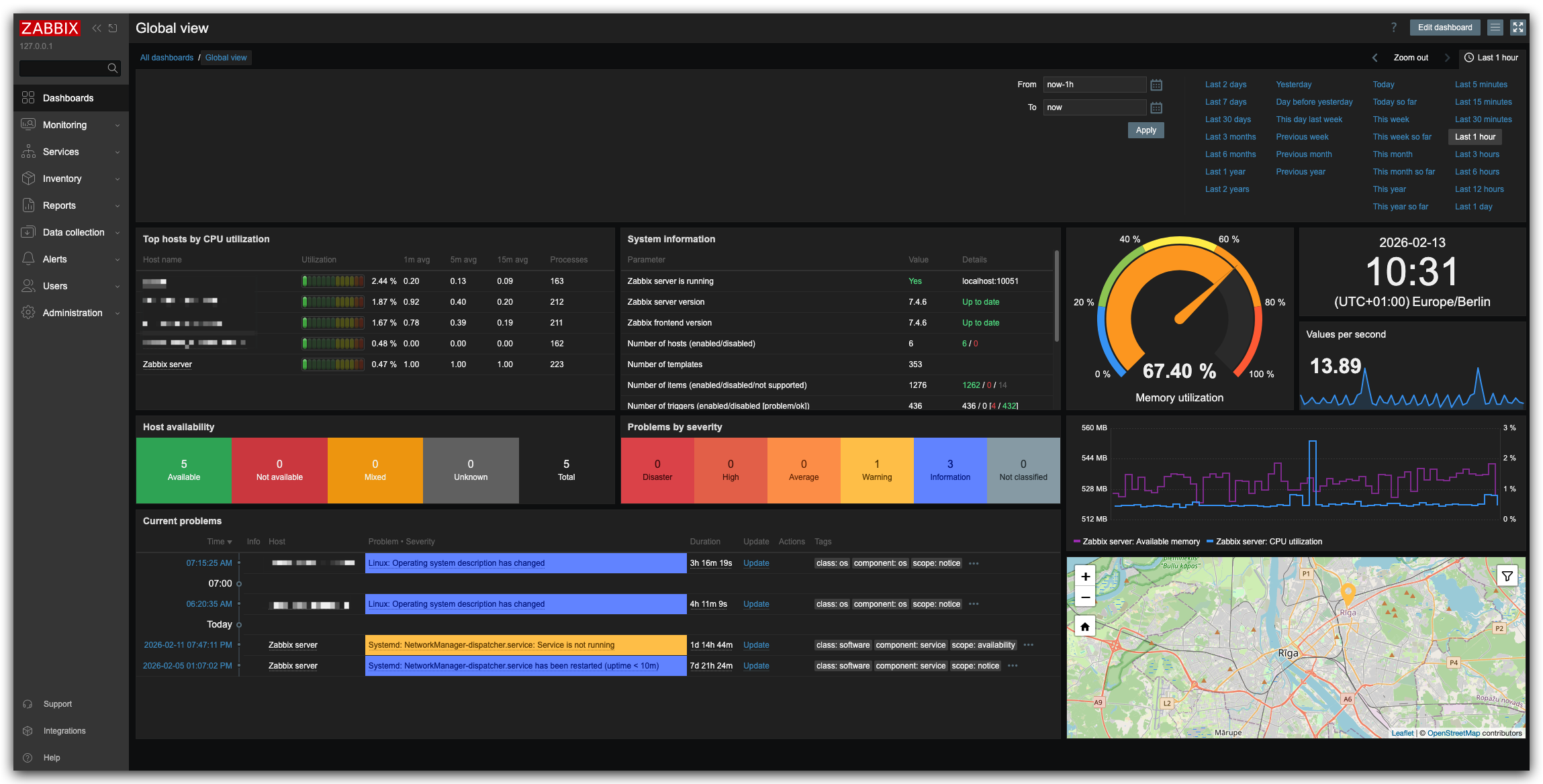Viewport: 1543px width, 784px height.
Task: Zoom in on the map
Action: [1085, 576]
